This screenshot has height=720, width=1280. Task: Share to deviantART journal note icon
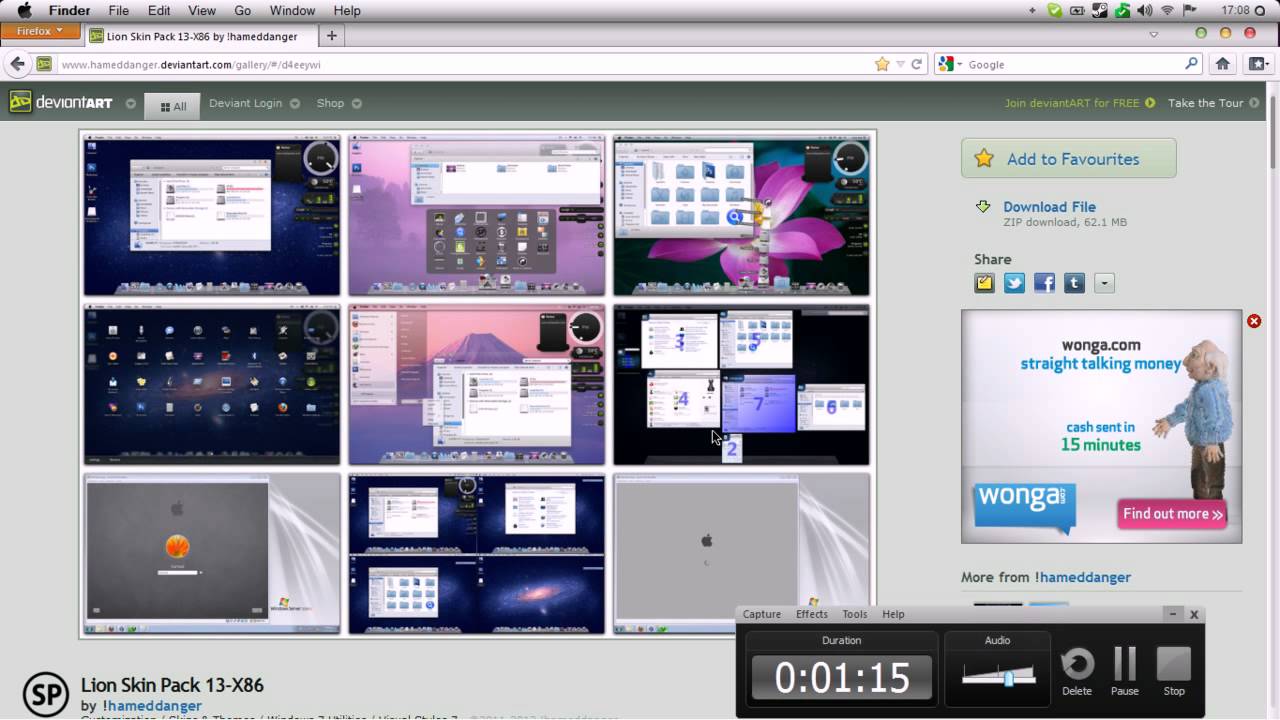pos(985,283)
